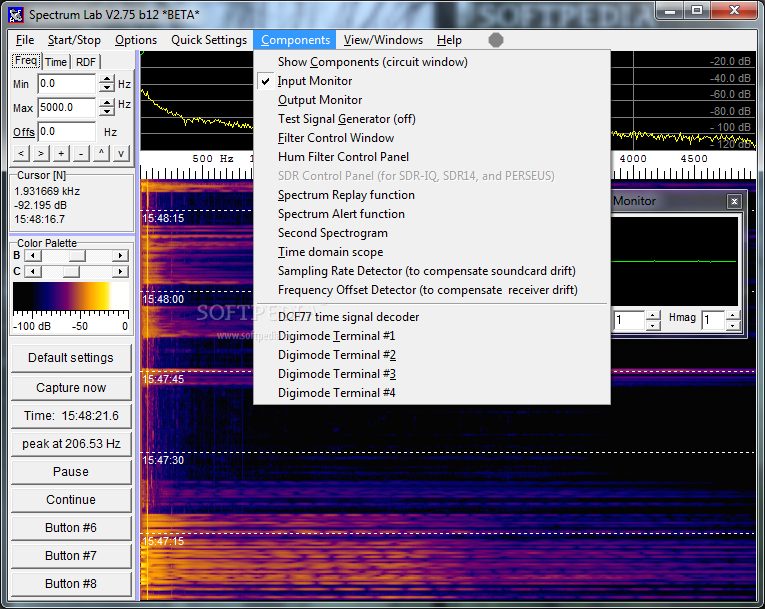Switch to the Freq tab
The width and height of the screenshot is (765, 609).
click(26, 61)
